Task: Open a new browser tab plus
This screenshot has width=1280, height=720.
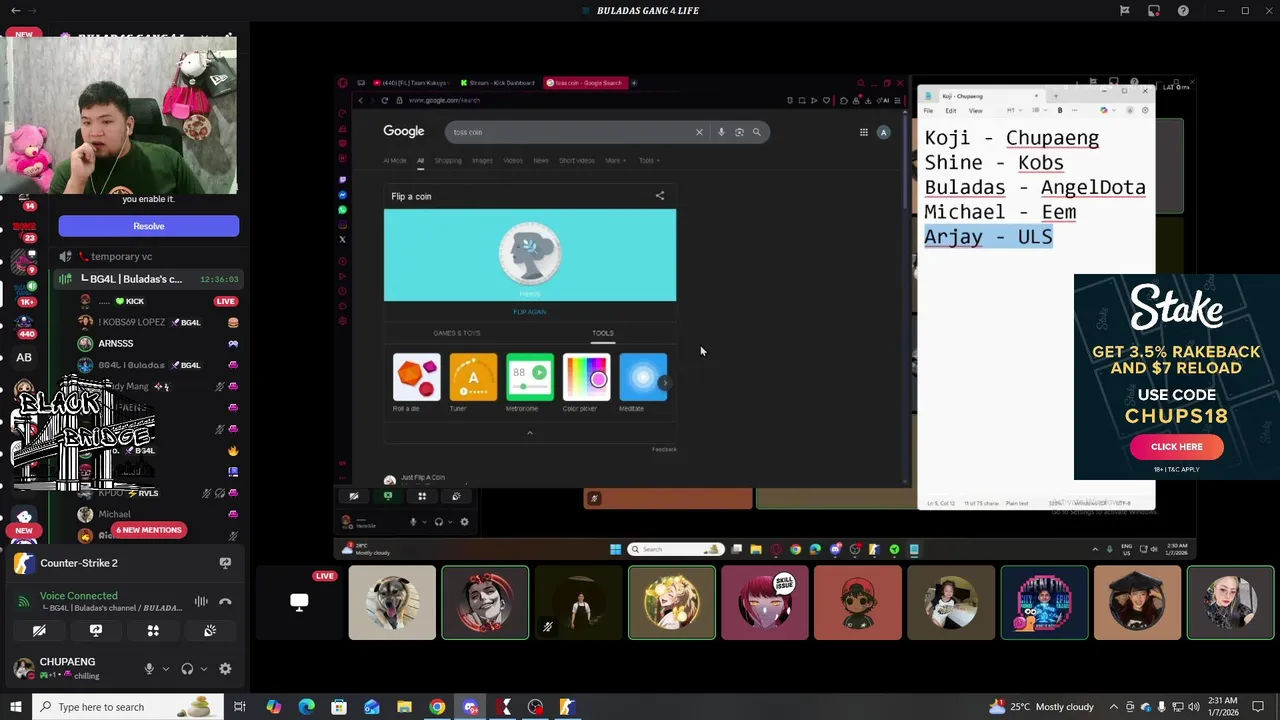Action: tap(634, 83)
